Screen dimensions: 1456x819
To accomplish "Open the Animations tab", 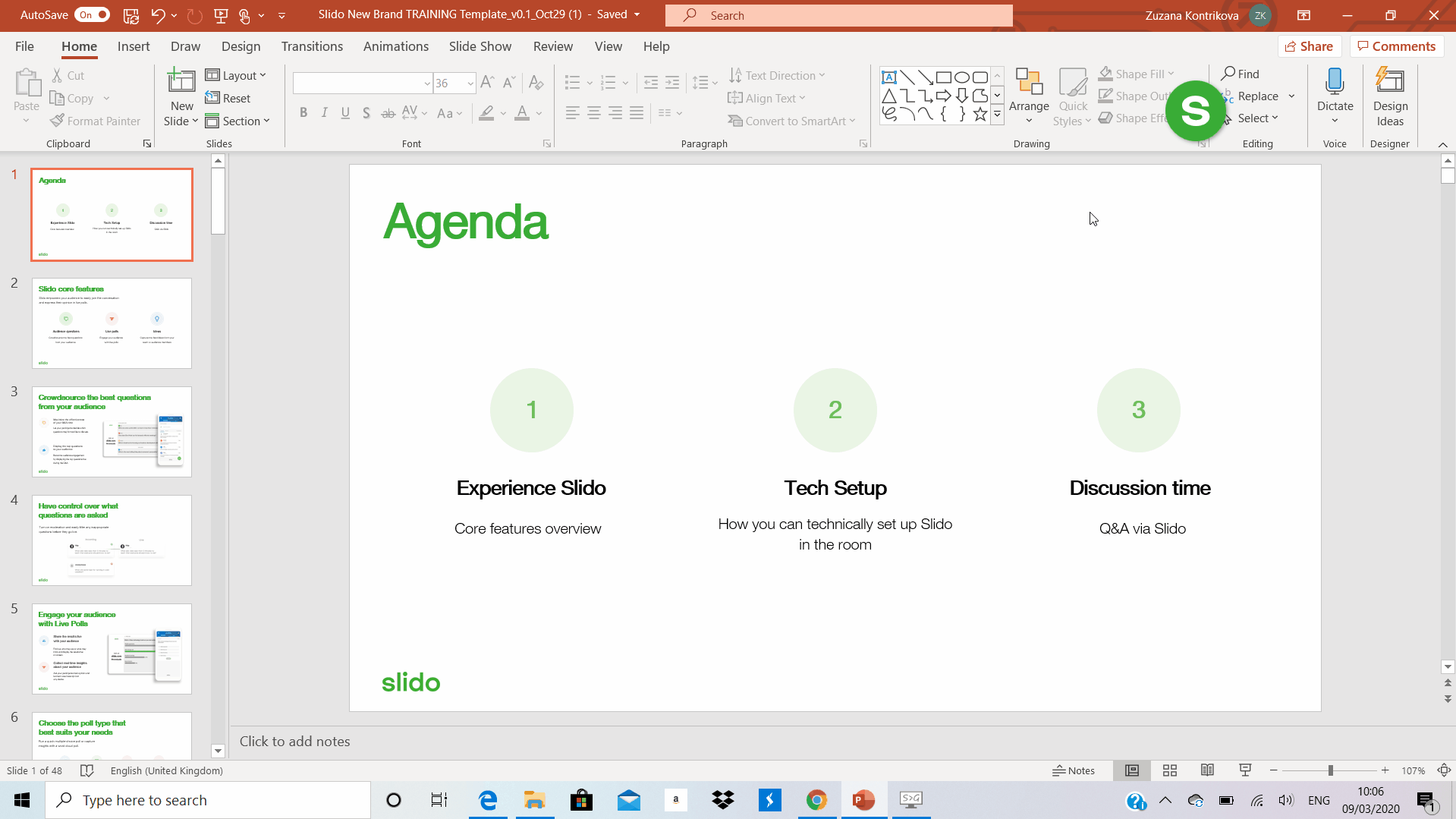I will (395, 46).
